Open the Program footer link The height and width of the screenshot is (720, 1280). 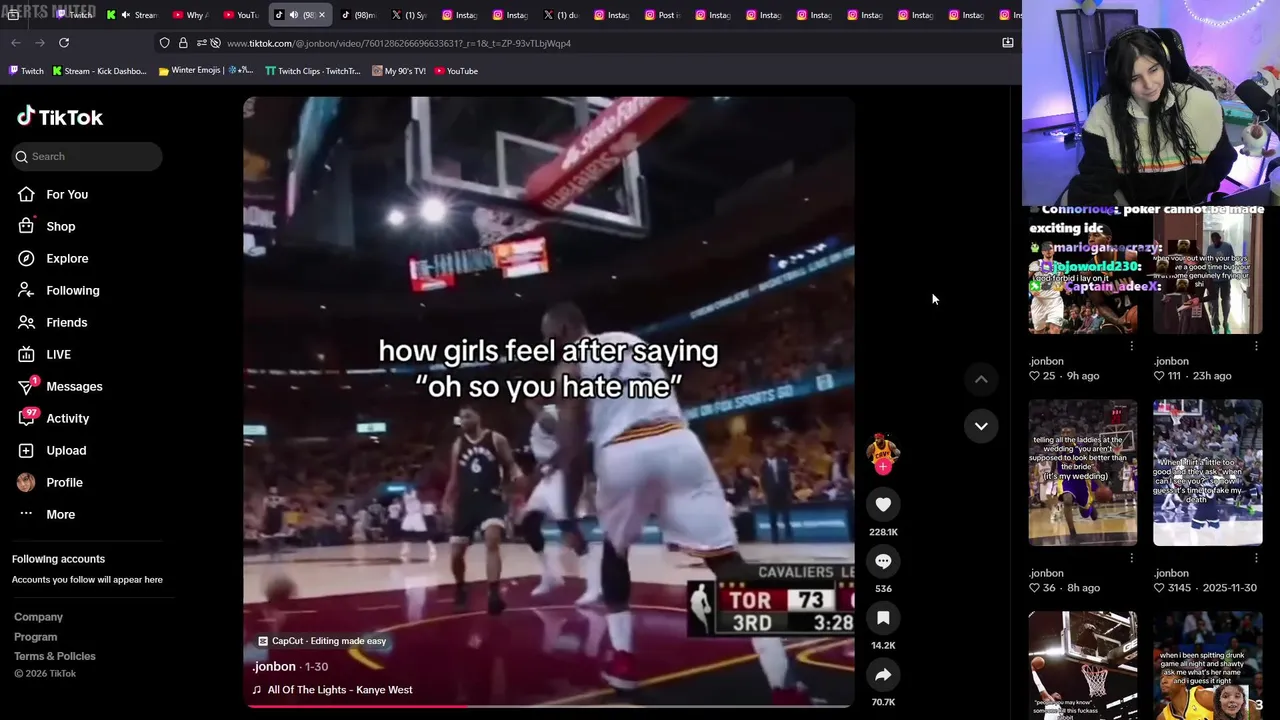pyautogui.click(x=35, y=637)
